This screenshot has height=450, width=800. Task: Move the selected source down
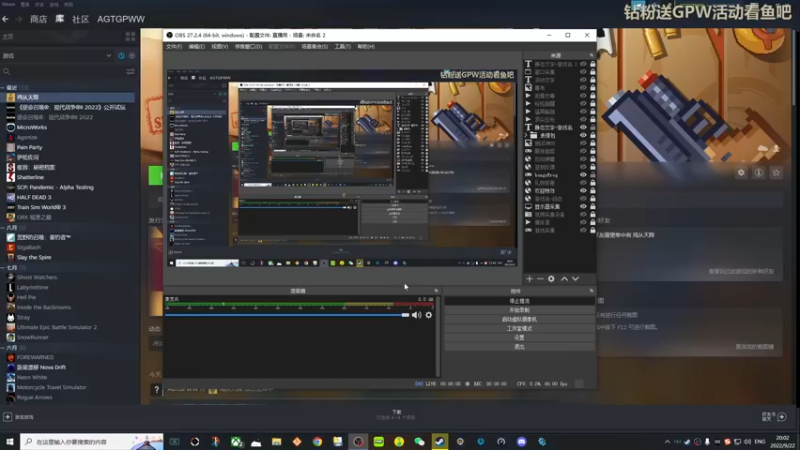point(576,279)
